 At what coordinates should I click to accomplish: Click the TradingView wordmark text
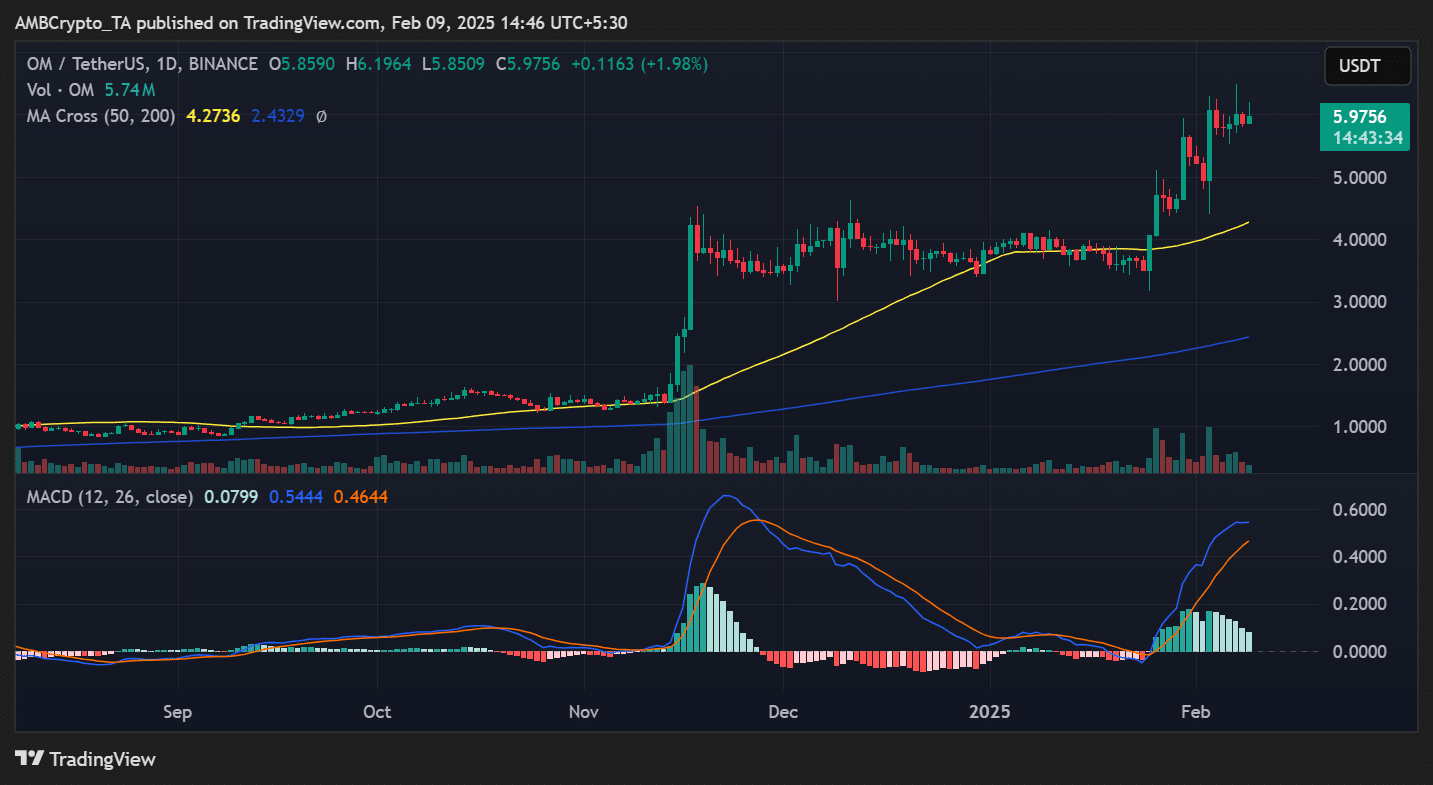point(102,759)
